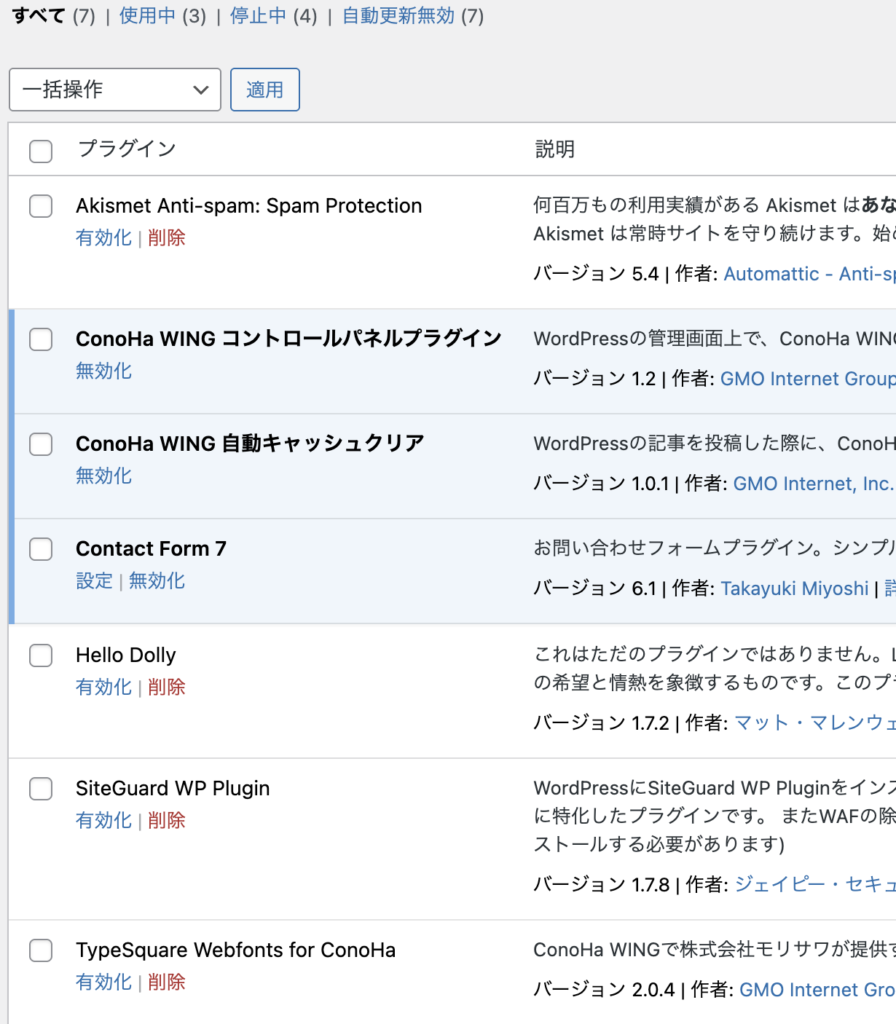Visit Takayuki Miyoshi author link

pyautogui.click(x=794, y=588)
